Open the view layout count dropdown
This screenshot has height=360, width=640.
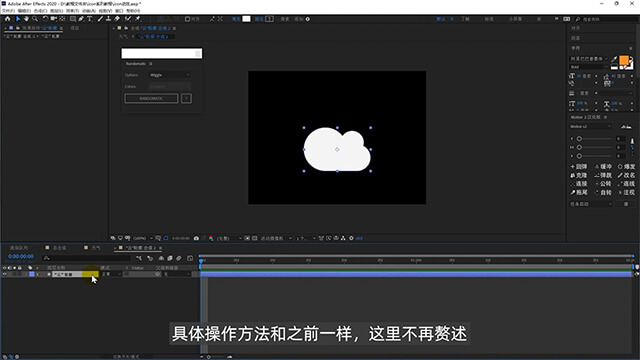[x=306, y=238]
